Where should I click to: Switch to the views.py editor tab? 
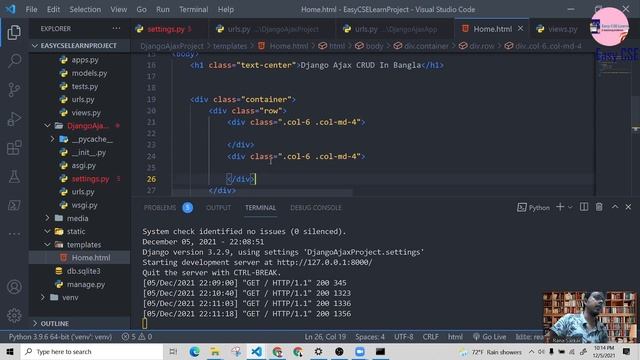point(559,29)
